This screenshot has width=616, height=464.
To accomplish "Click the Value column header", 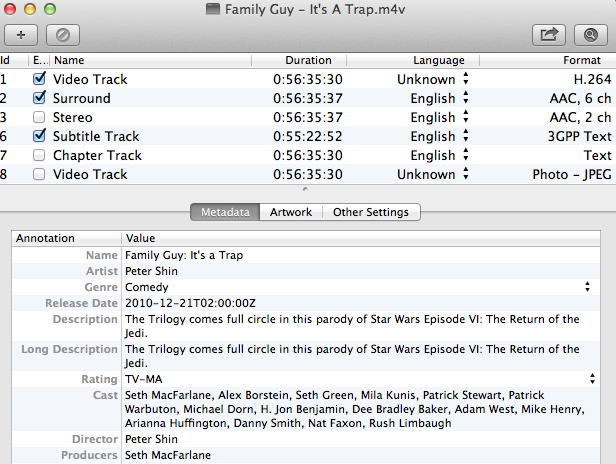I will (x=361, y=238).
